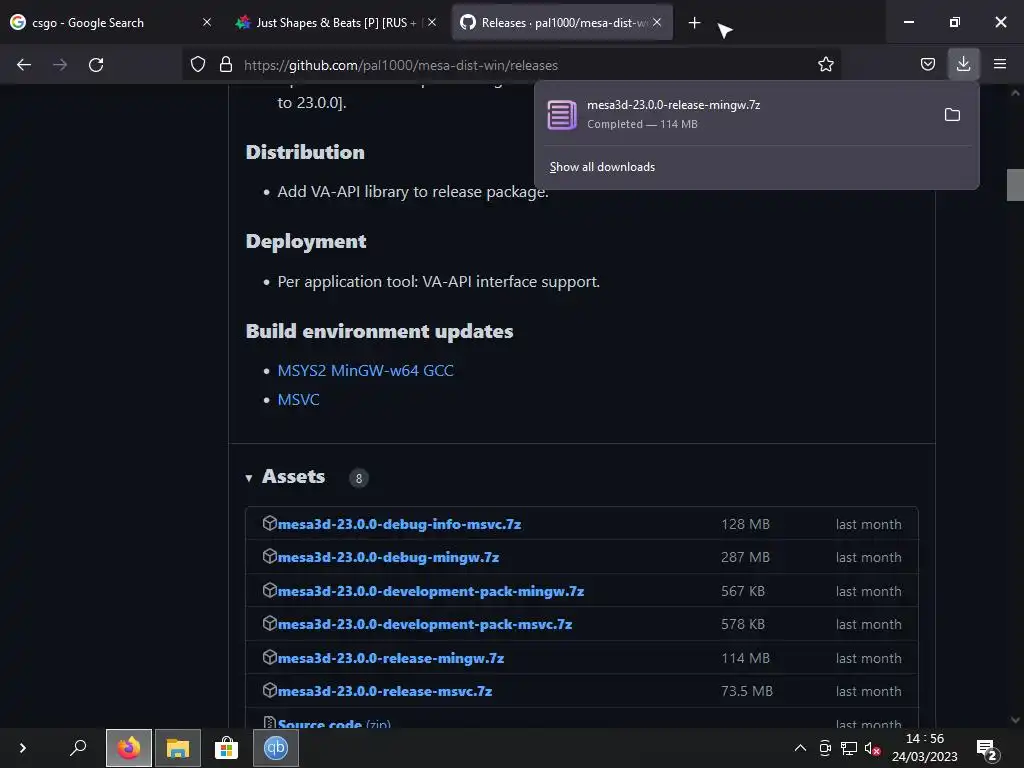This screenshot has height=768, width=1024.
Task: Download mesa3d-23.0.0-release-msvc.7z
Action: click(x=385, y=692)
